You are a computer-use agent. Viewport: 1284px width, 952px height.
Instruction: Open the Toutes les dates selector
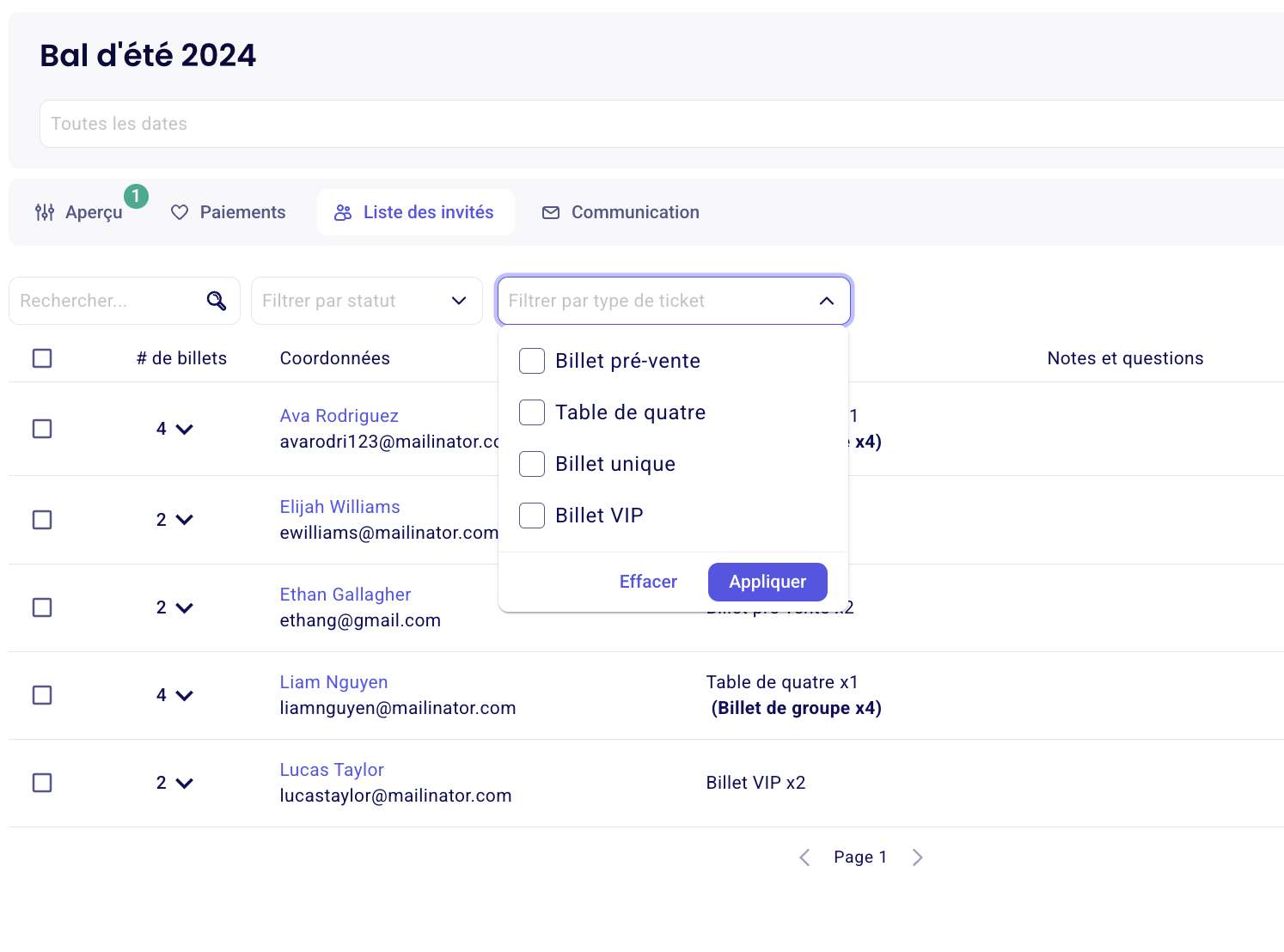coord(662,124)
